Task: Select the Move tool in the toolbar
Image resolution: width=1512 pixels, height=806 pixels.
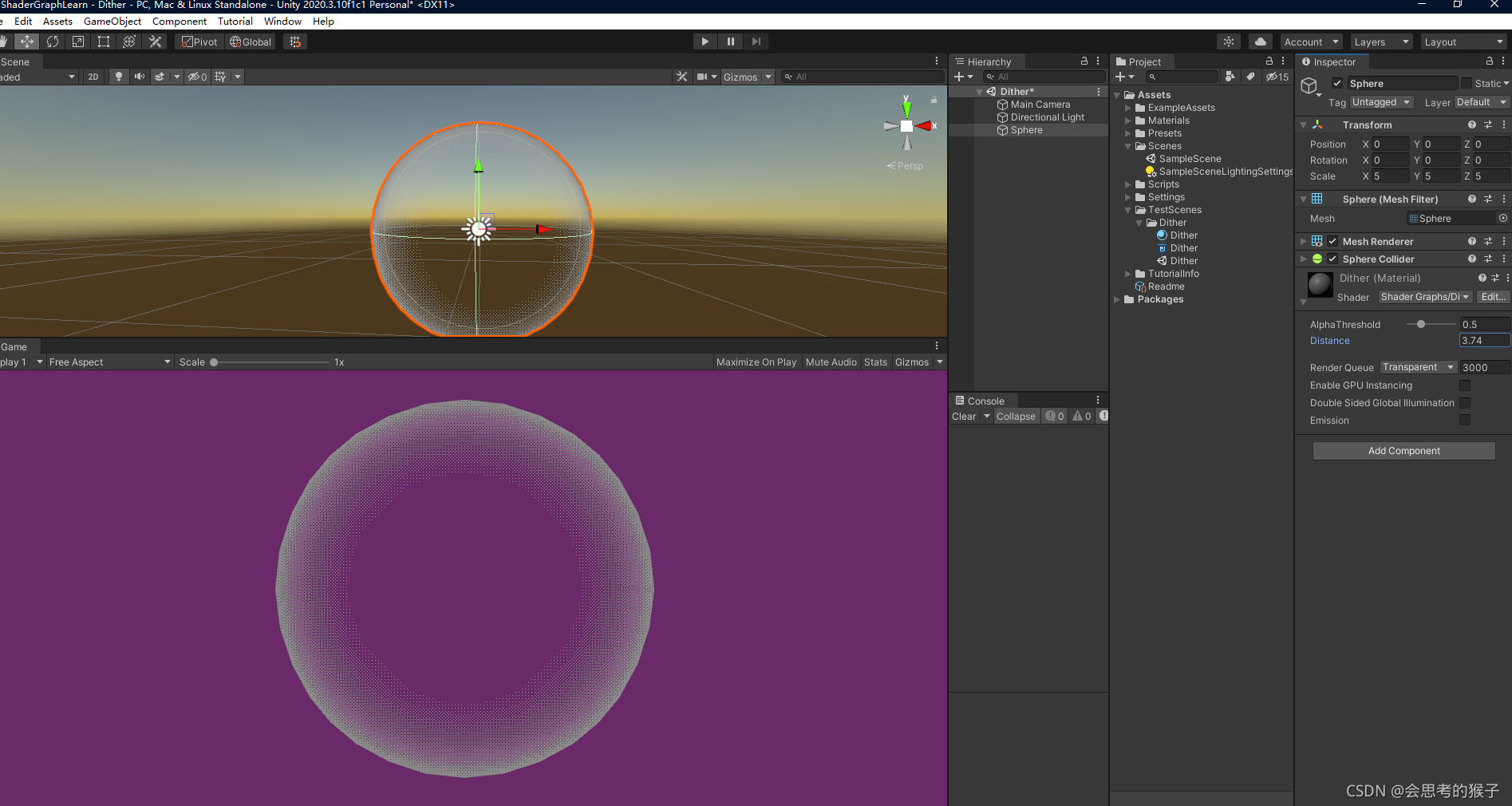Action: click(26, 41)
